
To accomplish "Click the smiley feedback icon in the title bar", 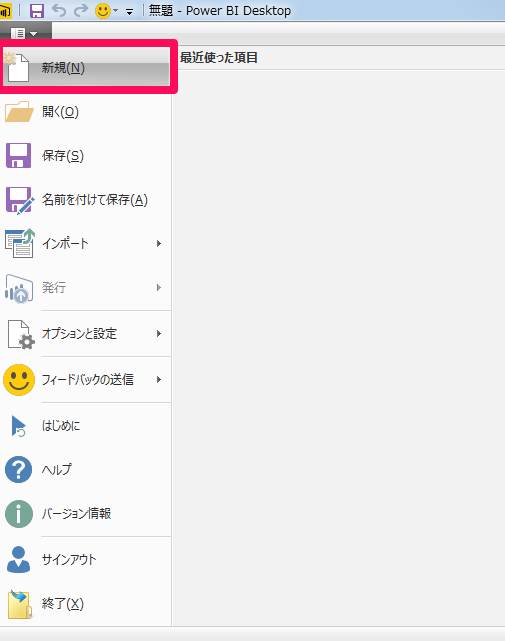I will coord(103,11).
